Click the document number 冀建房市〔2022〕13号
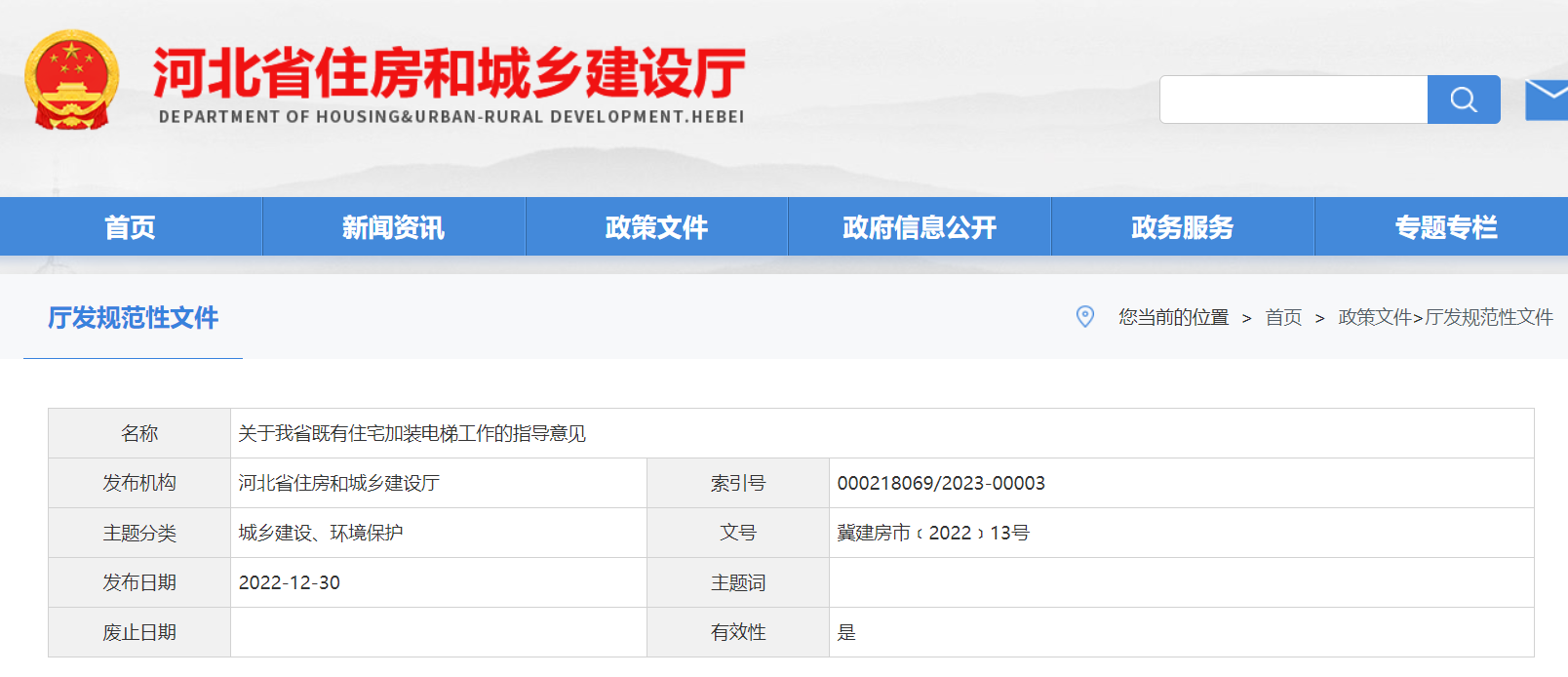Screen dimensions: 1568x677 (x=932, y=534)
